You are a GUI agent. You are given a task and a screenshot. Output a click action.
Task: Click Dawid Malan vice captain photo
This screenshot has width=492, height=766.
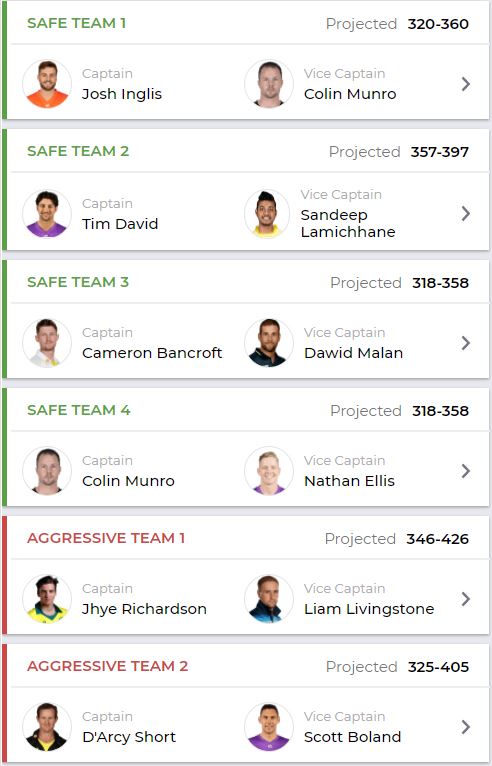(x=269, y=342)
